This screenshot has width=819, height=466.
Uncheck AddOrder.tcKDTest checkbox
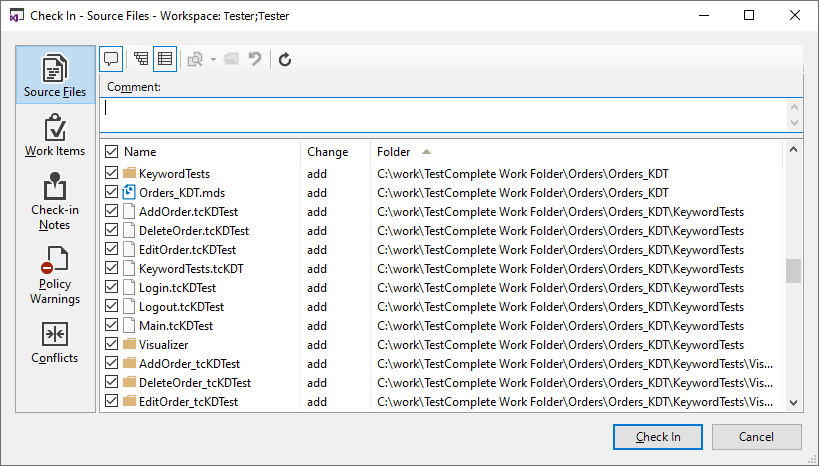tap(111, 211)
